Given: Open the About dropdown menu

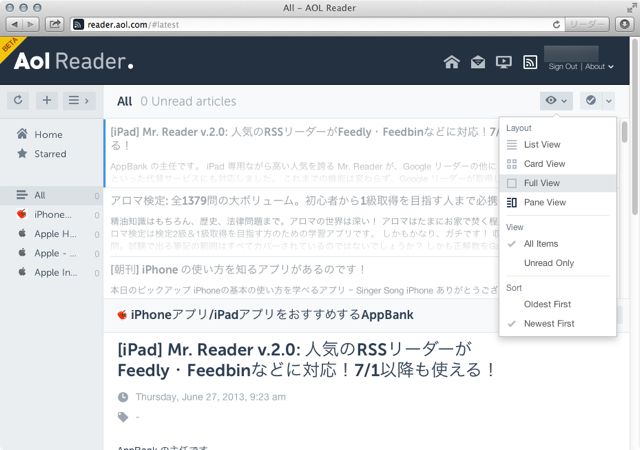Looking at the screenshot, I should pyautogui.click(x=599, y=67).
